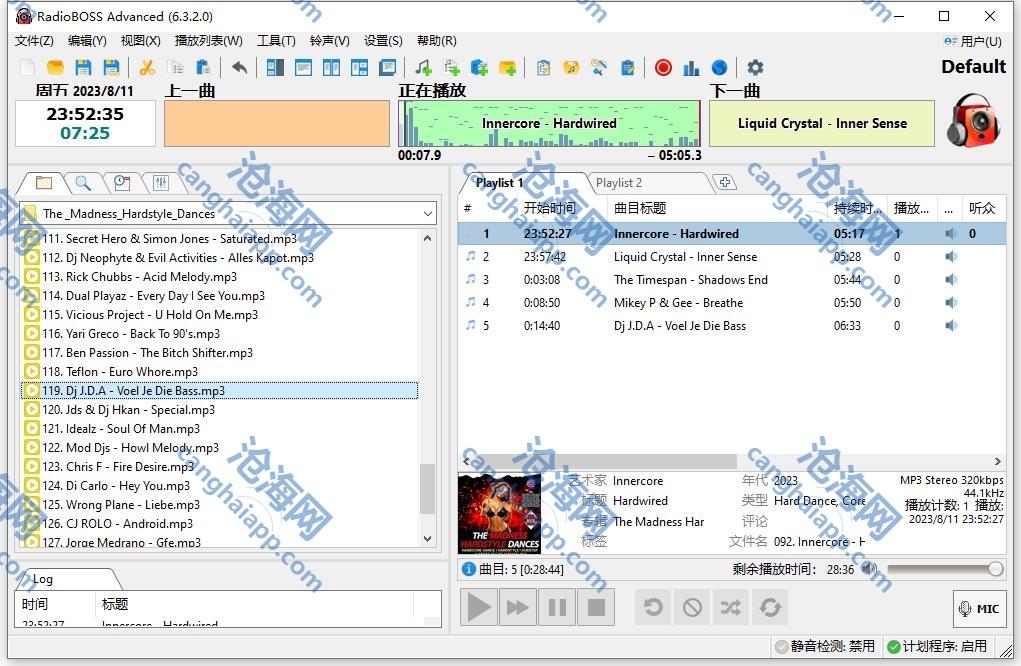Viewport: 1021px width, 666px height.
Task: Click the red record button in toolbar
Action: 663,68
